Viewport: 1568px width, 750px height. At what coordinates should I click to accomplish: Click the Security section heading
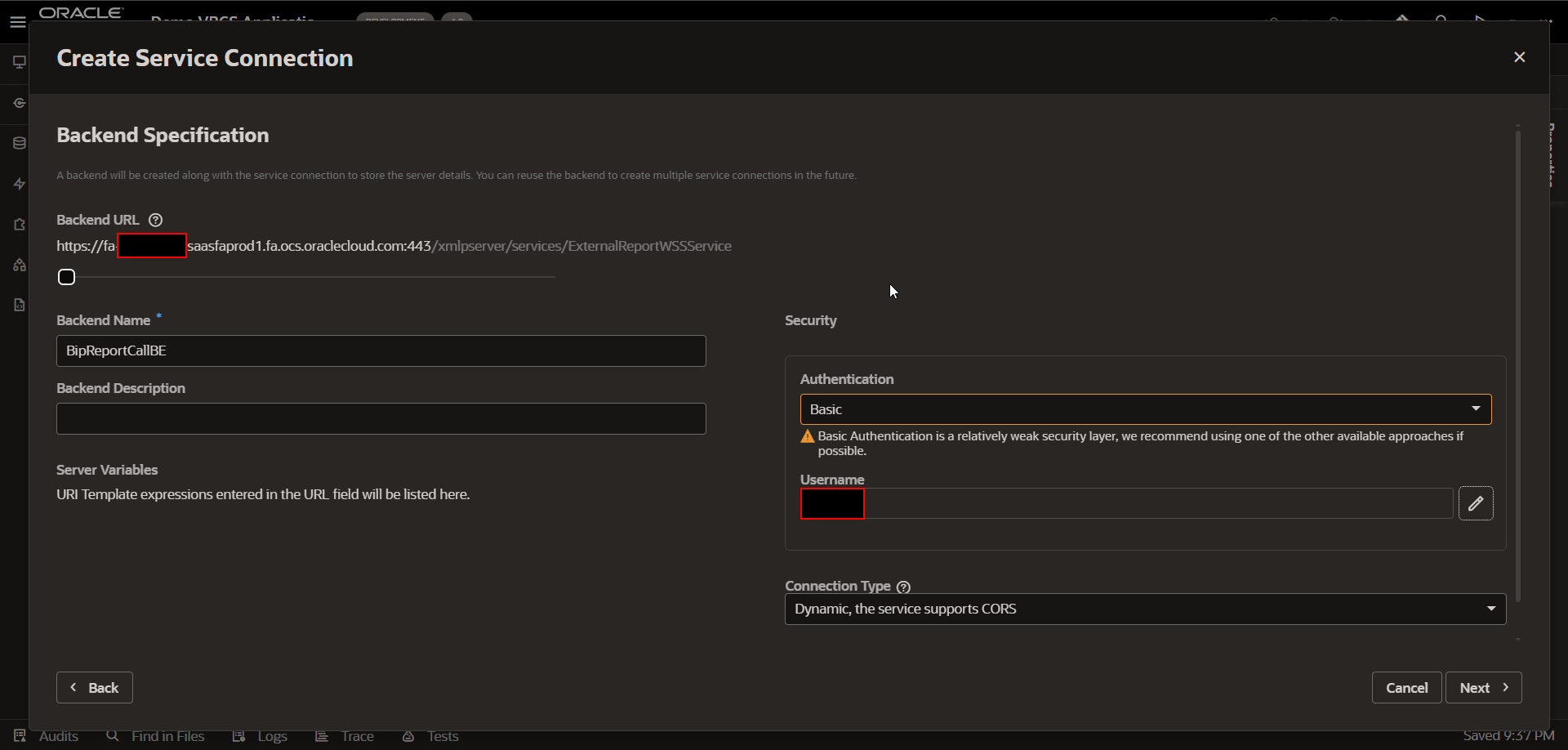pyautogui.click(x=811, y=320)
